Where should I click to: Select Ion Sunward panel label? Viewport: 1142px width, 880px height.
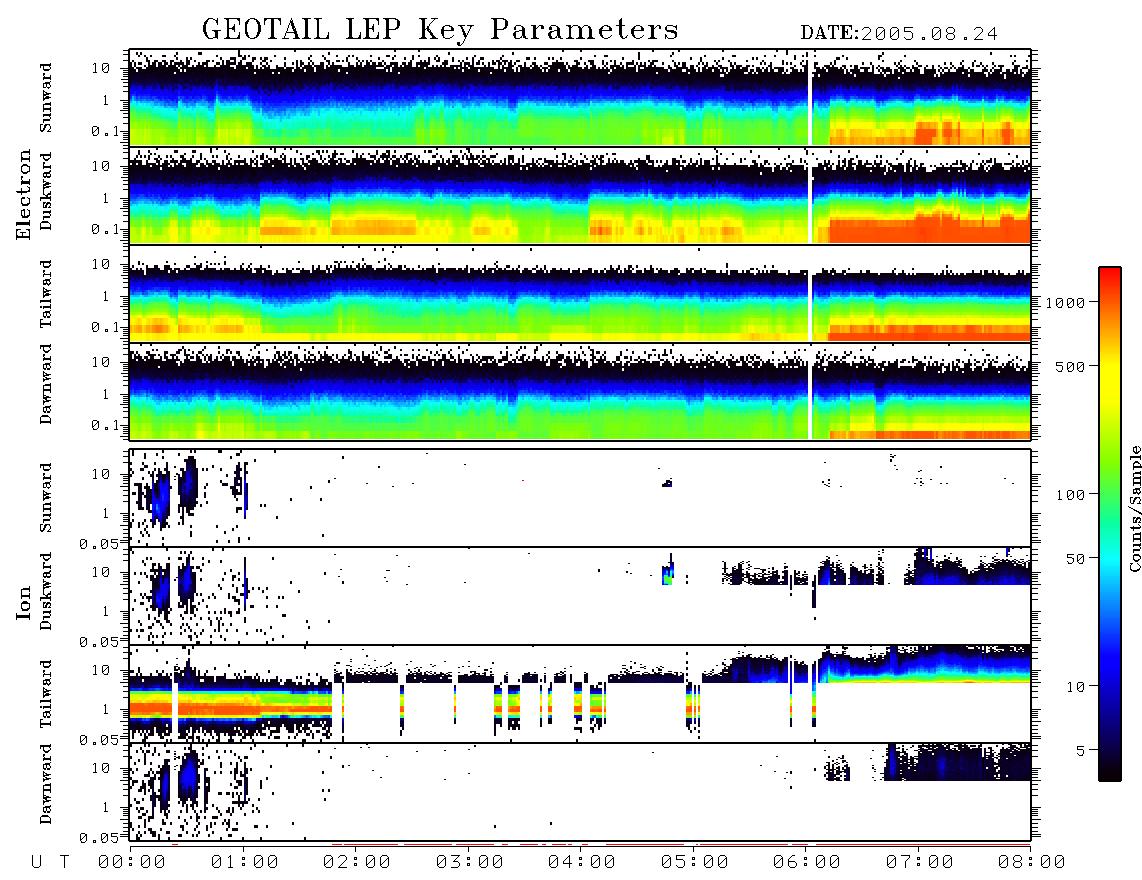[x=45, y=497]
